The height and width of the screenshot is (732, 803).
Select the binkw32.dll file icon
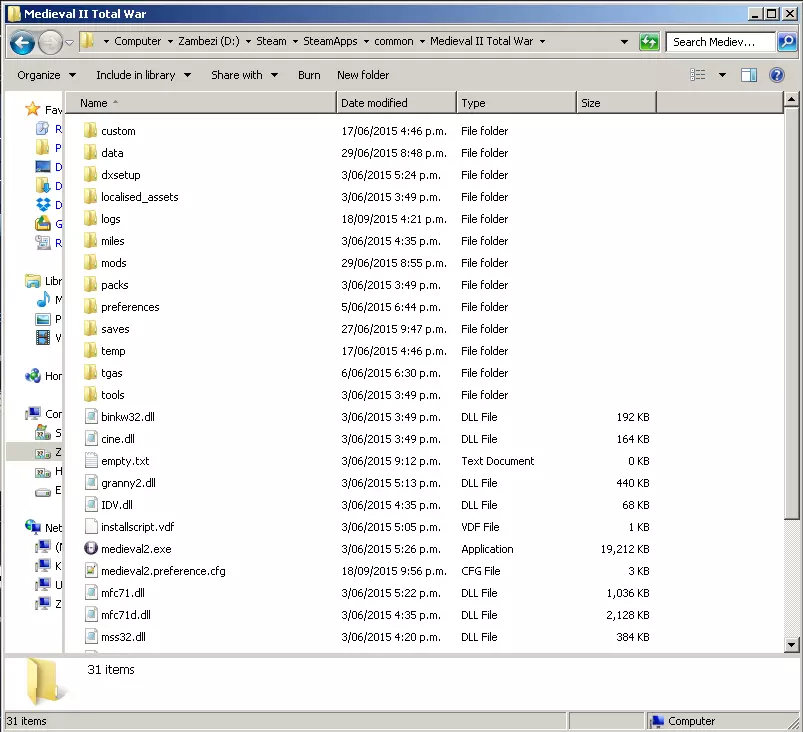pos(91,416)
